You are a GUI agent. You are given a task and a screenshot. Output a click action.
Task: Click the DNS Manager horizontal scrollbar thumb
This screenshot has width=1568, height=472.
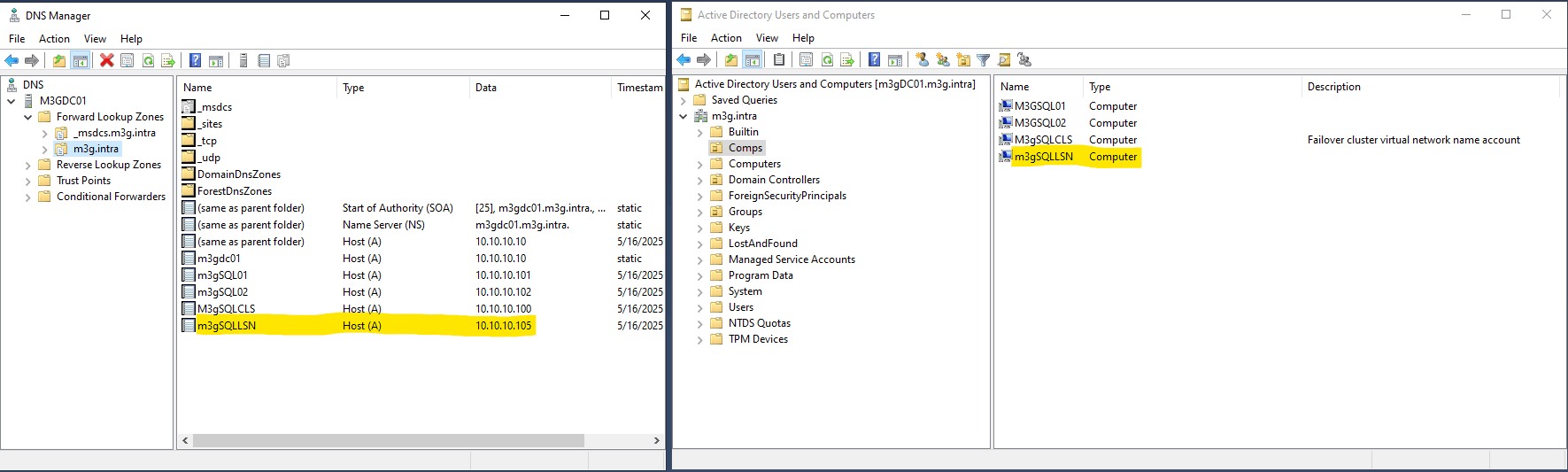(x=388, y=440)
